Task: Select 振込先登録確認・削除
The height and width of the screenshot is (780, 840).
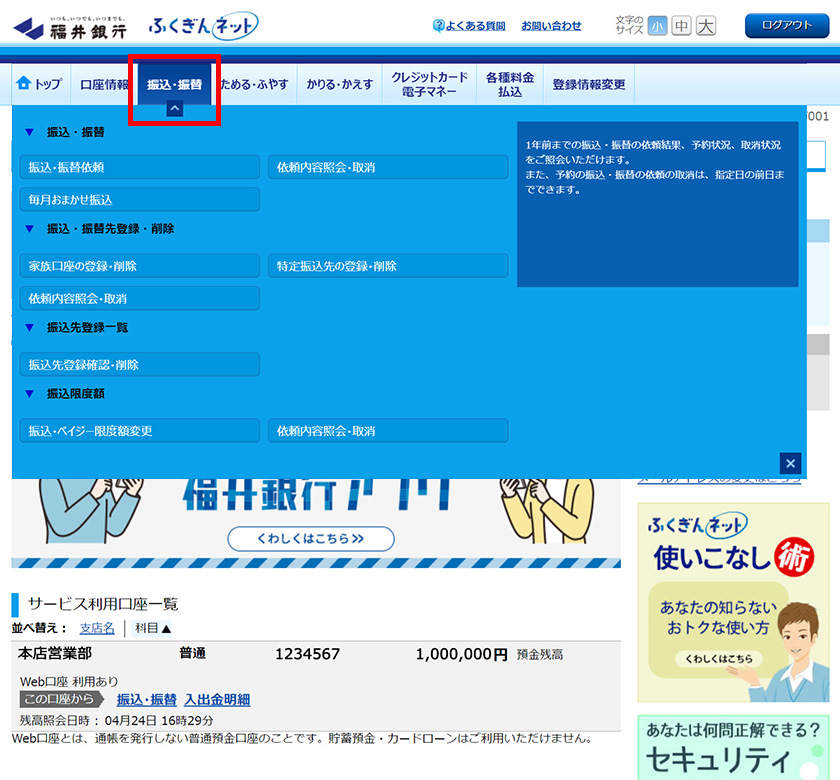Action: 140,364
